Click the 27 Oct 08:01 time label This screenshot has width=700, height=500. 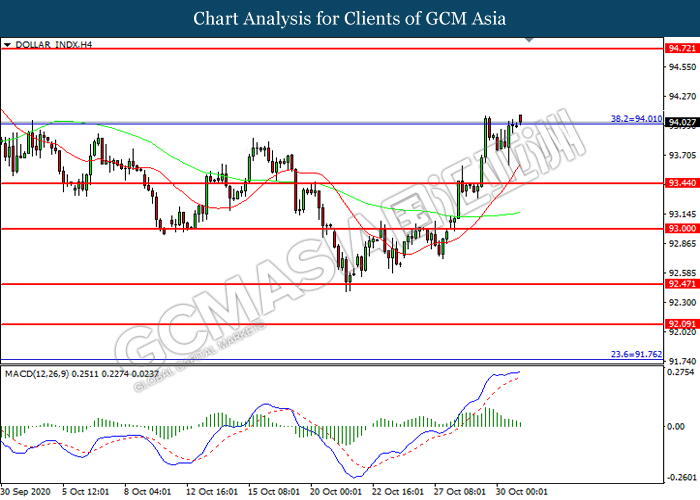pos(460,492)
